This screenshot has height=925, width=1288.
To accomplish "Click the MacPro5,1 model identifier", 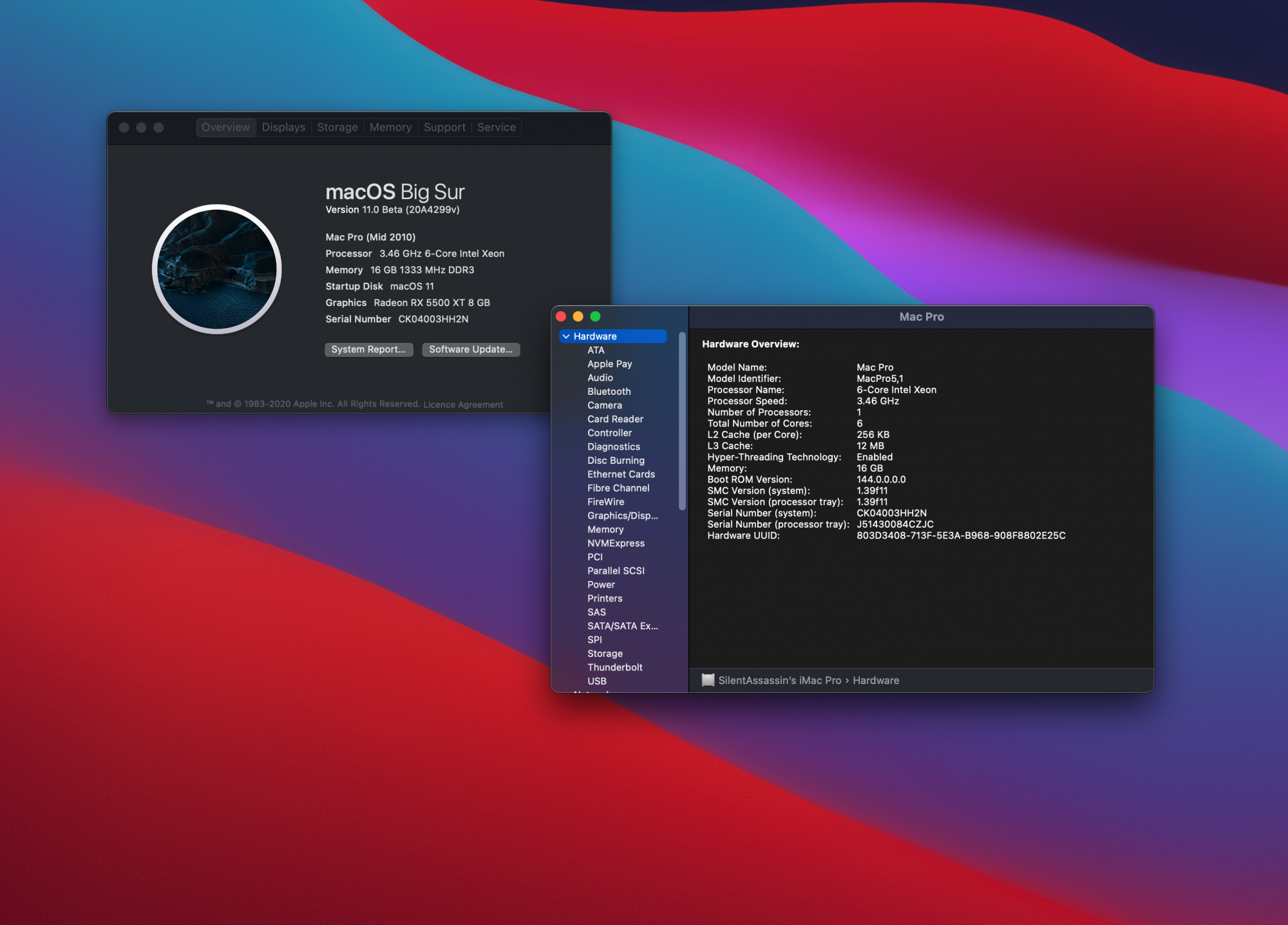I will (x=880, y=379).
